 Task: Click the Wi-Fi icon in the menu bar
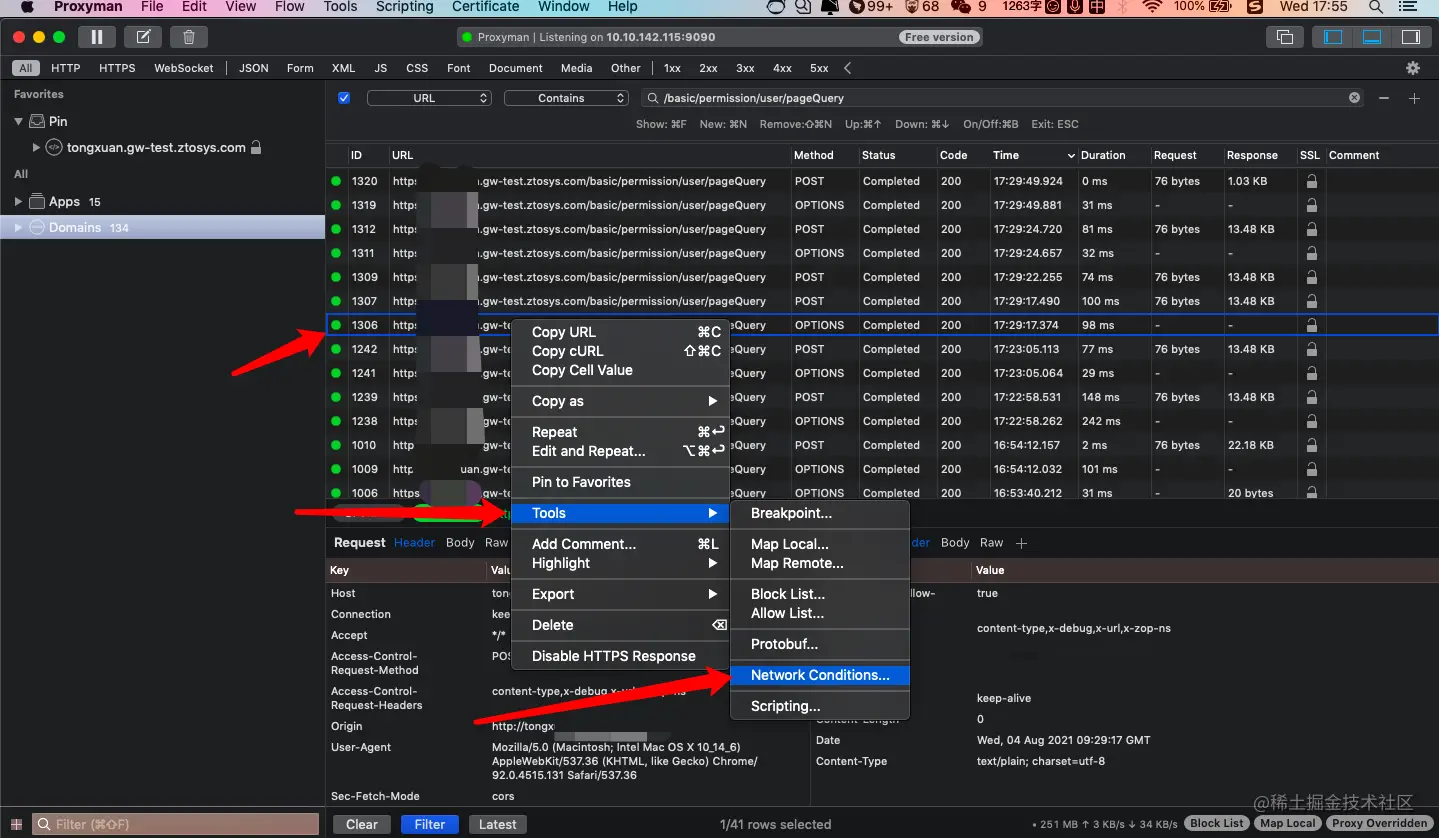tap(1152, 7)
